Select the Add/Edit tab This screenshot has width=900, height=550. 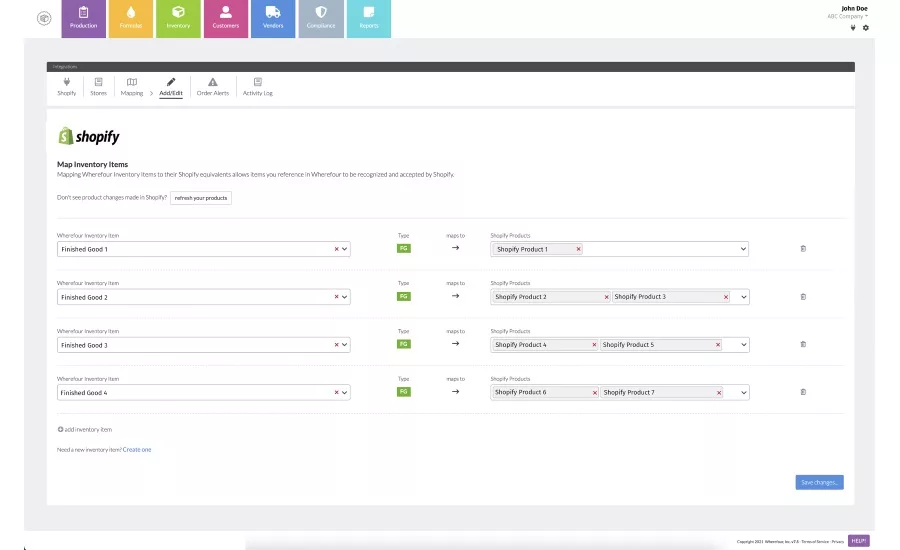pos(171,87)
